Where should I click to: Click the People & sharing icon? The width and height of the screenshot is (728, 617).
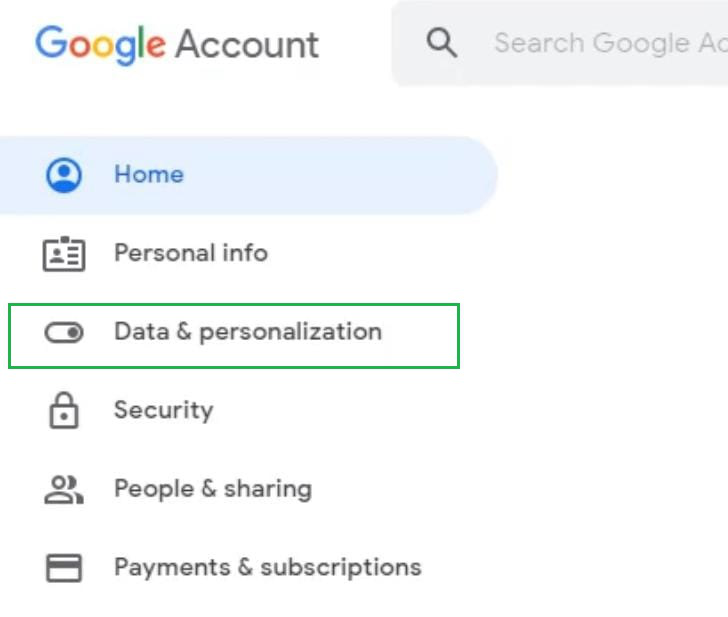click(x=64, y=489)
